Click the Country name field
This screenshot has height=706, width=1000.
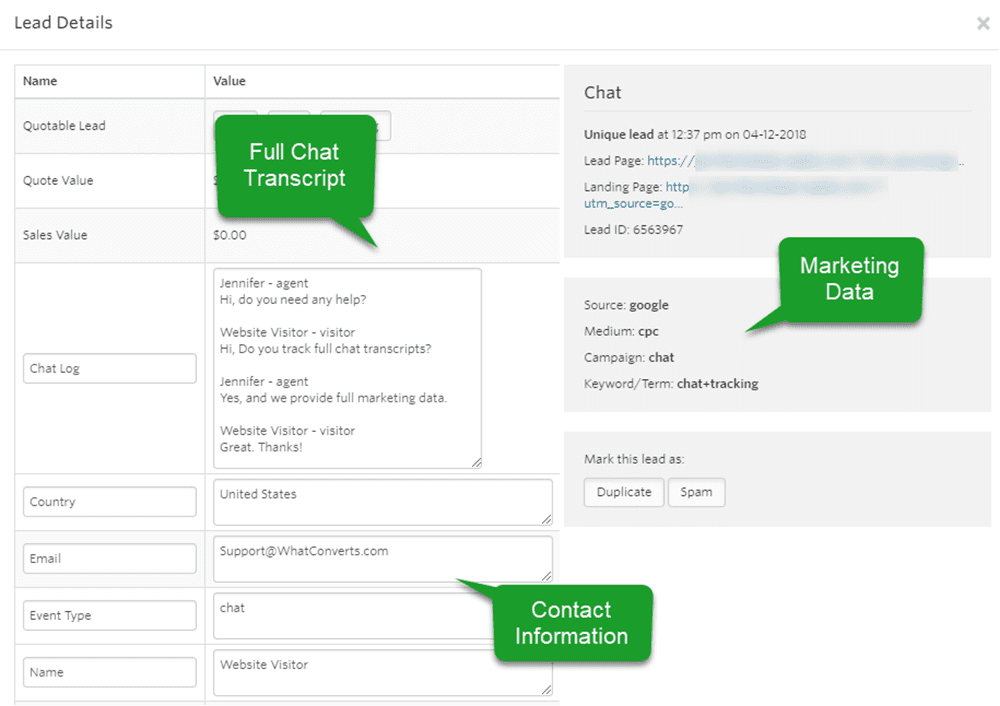(110, 501)
